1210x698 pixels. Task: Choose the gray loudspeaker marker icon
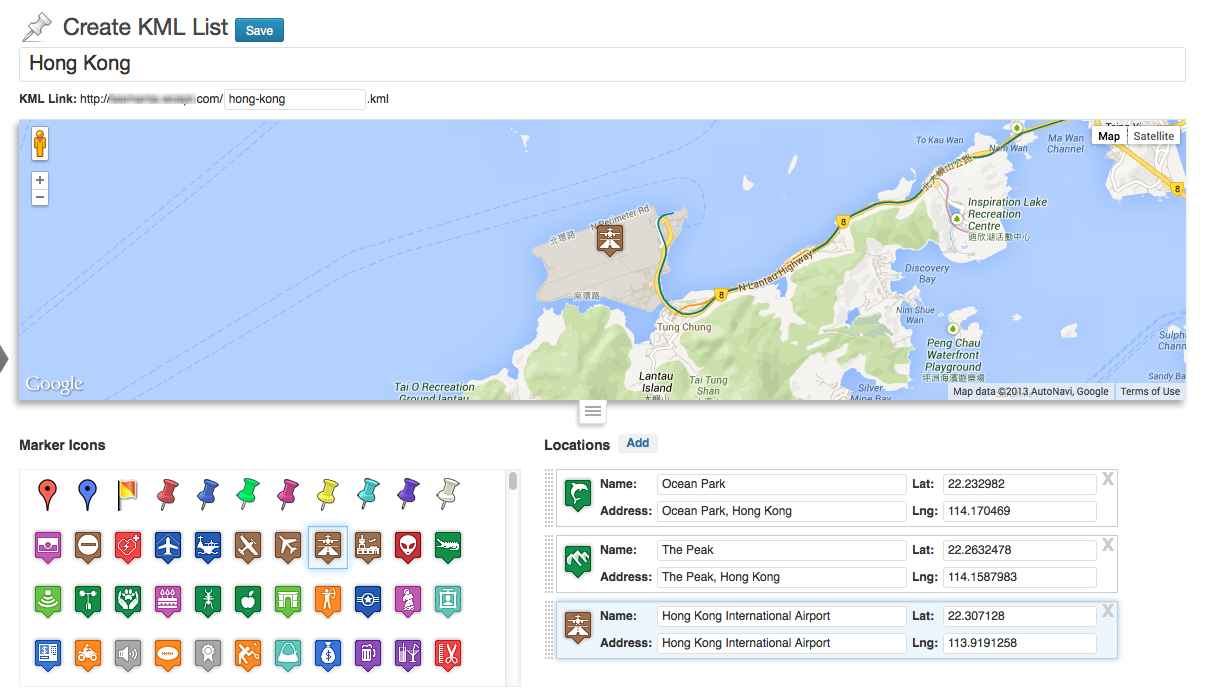tap(128, 655)
